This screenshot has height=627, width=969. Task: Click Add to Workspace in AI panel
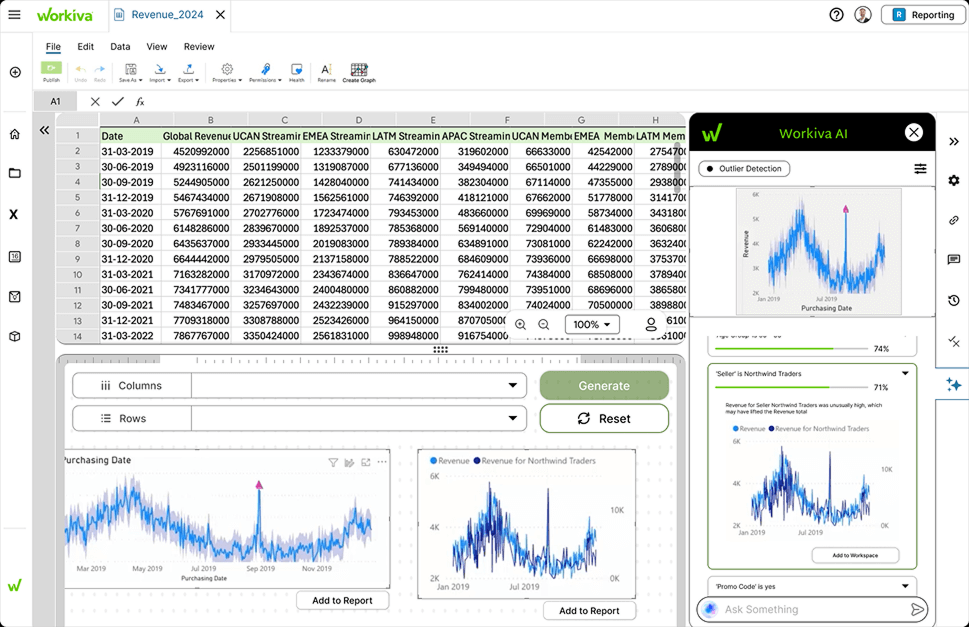point(855,555)
